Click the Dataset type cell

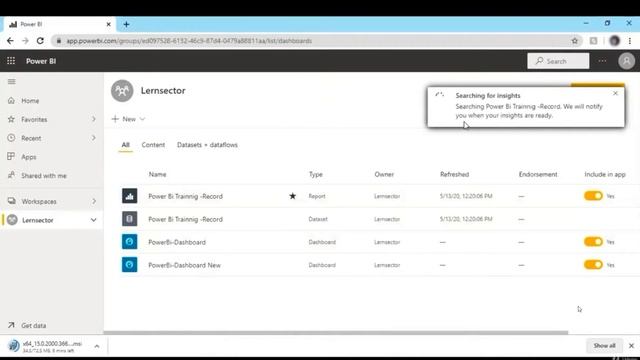pos(318,219)
